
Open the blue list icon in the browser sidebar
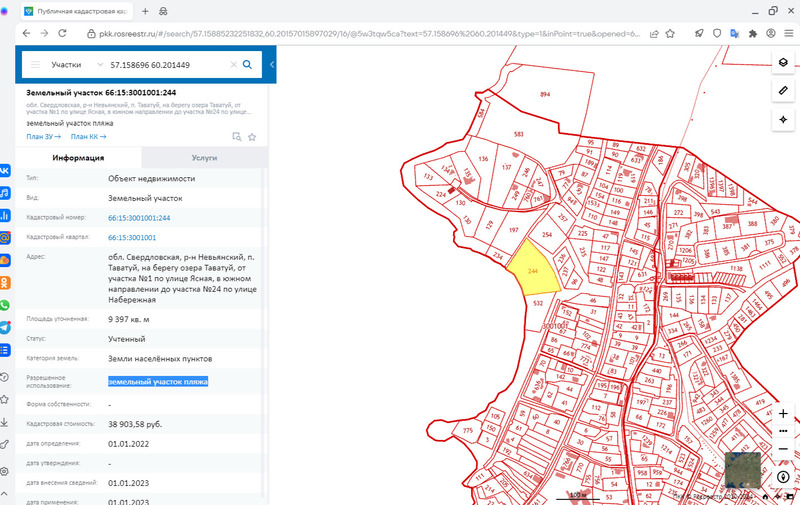[x=4, y=350]
